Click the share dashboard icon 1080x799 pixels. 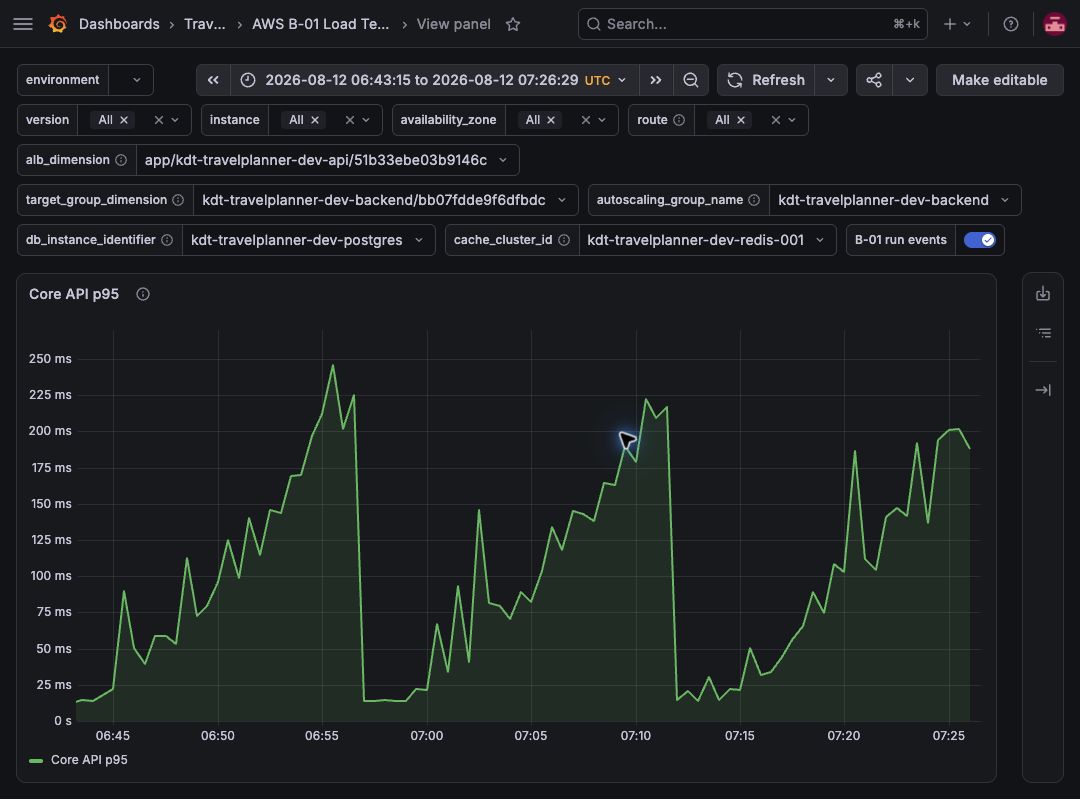874,80
